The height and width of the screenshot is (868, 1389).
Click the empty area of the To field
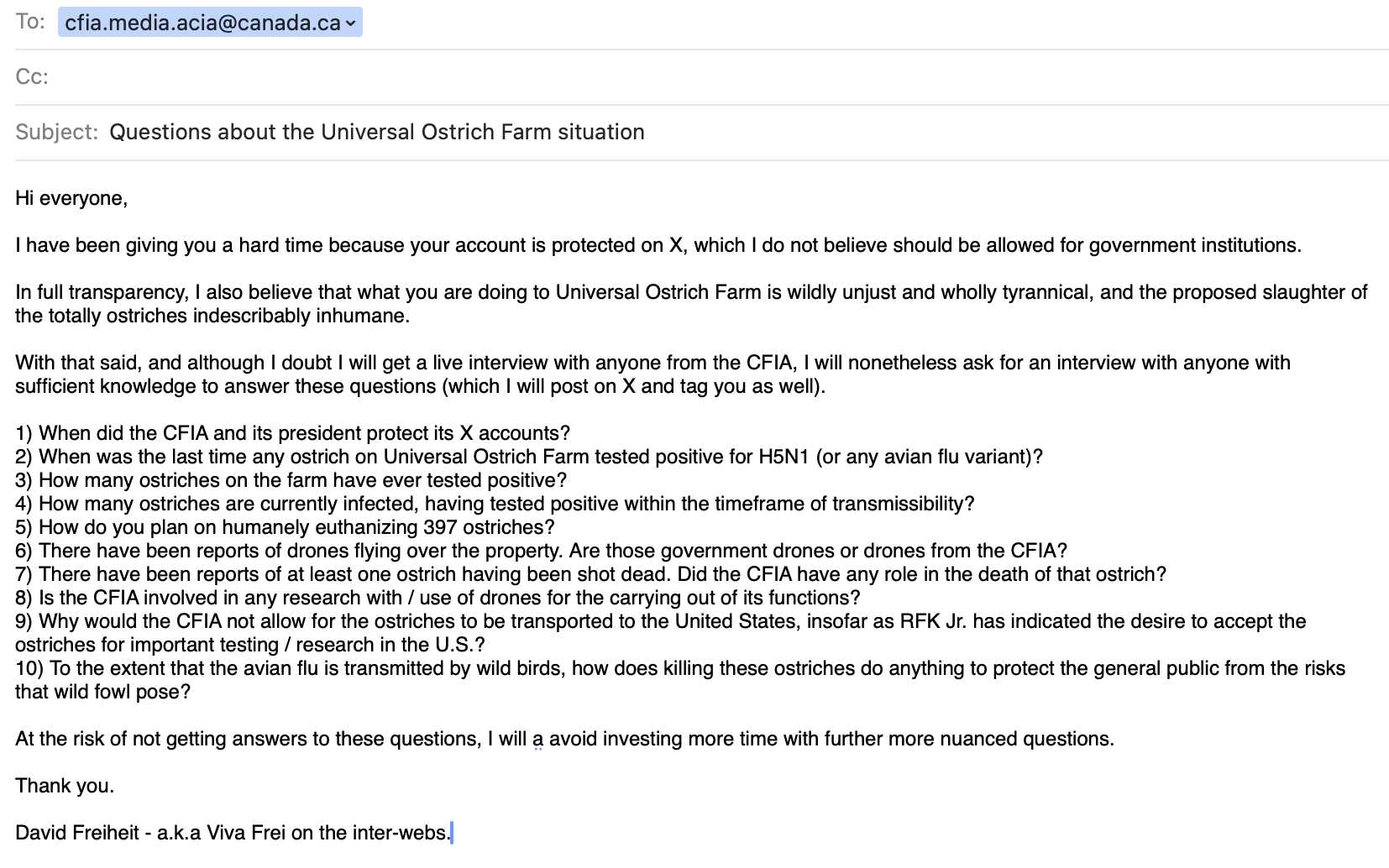pyautogui.click(x=873, y=23)
